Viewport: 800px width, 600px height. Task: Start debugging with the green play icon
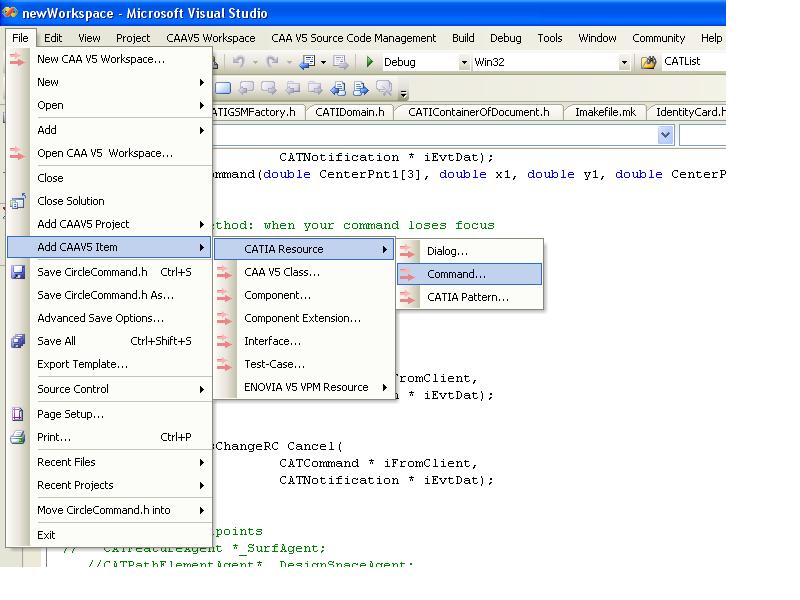tap(370, 62)
